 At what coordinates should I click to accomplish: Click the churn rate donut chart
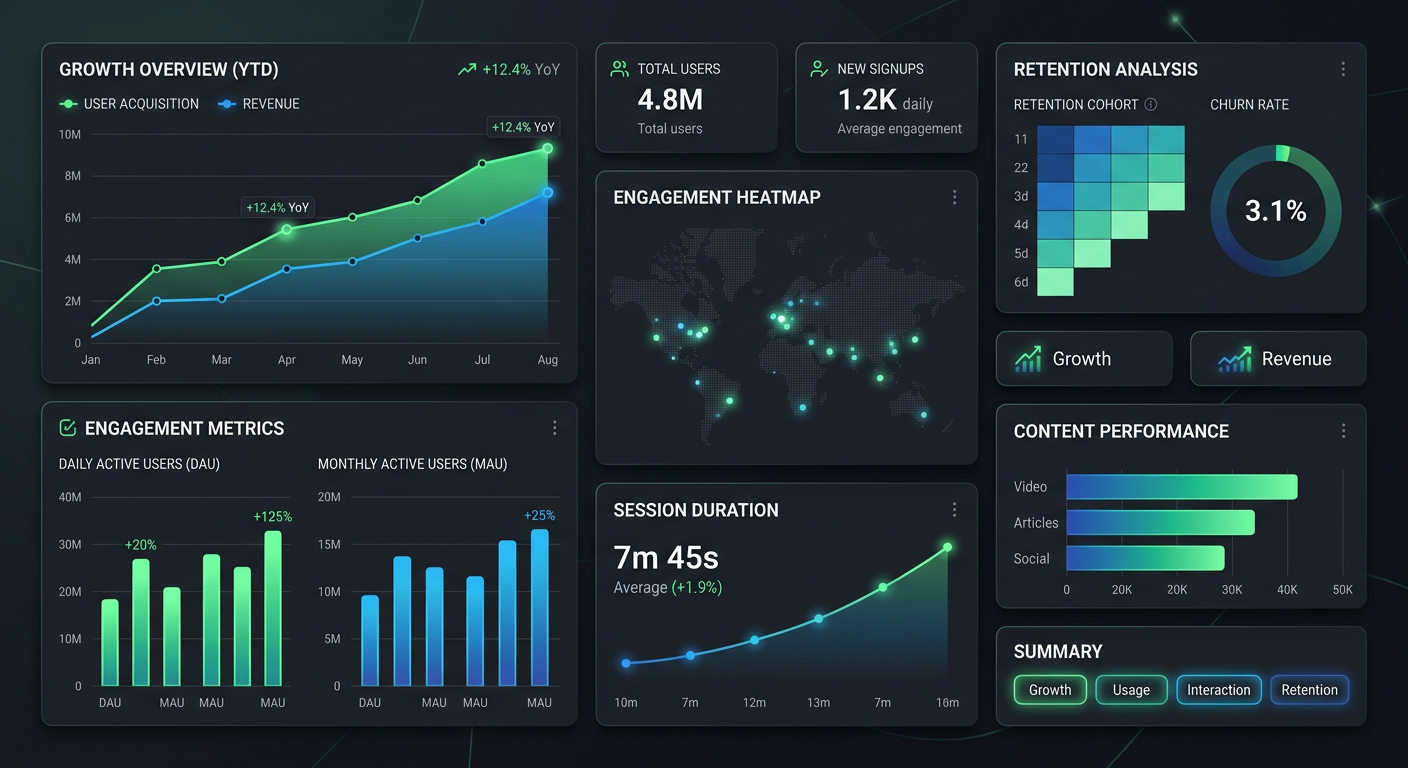pos(1275,211)
